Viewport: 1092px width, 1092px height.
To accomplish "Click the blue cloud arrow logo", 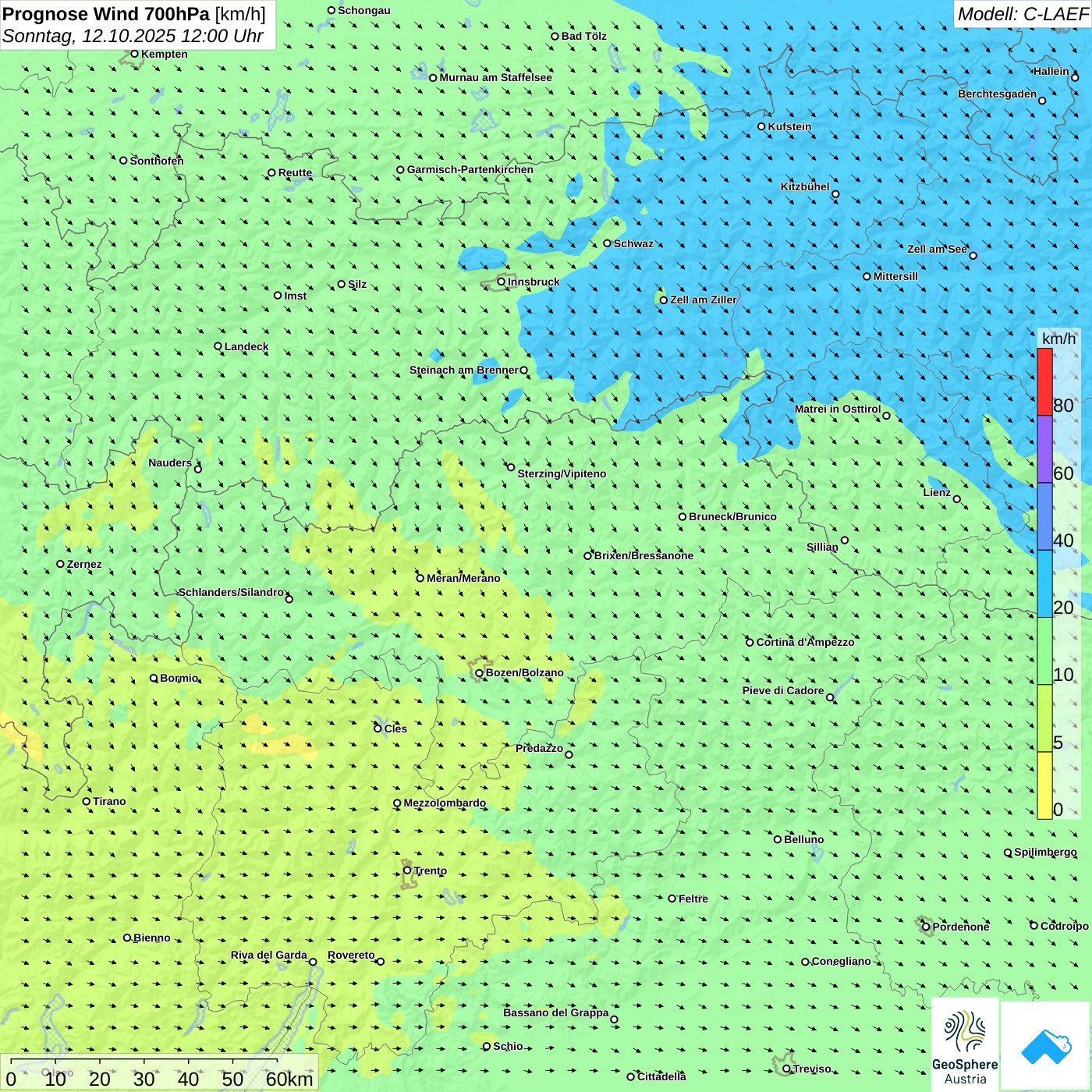I will [1046, 1046].
